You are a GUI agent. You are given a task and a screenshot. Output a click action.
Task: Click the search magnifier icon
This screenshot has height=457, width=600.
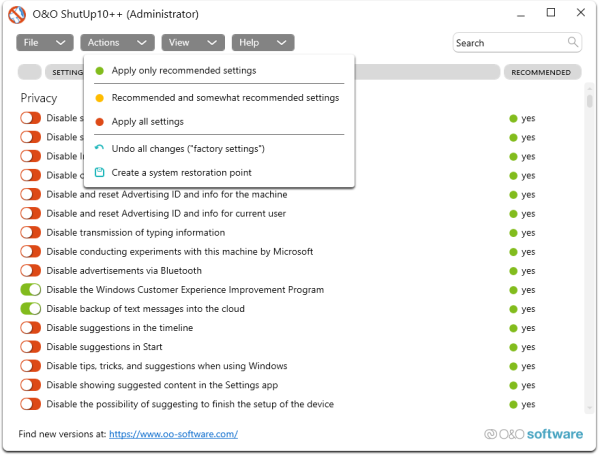click(x=572, y=41)
